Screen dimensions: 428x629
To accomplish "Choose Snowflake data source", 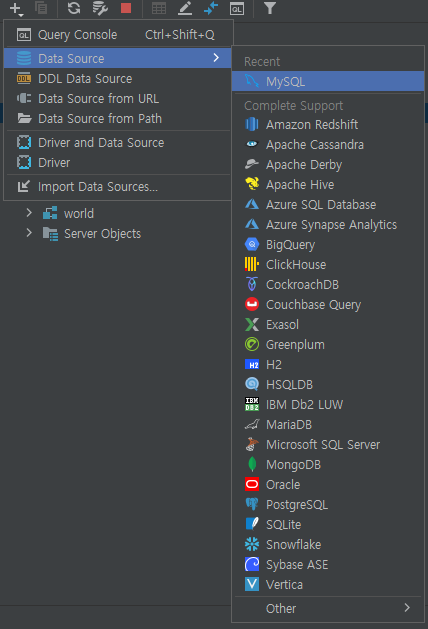I will point(328,545).
